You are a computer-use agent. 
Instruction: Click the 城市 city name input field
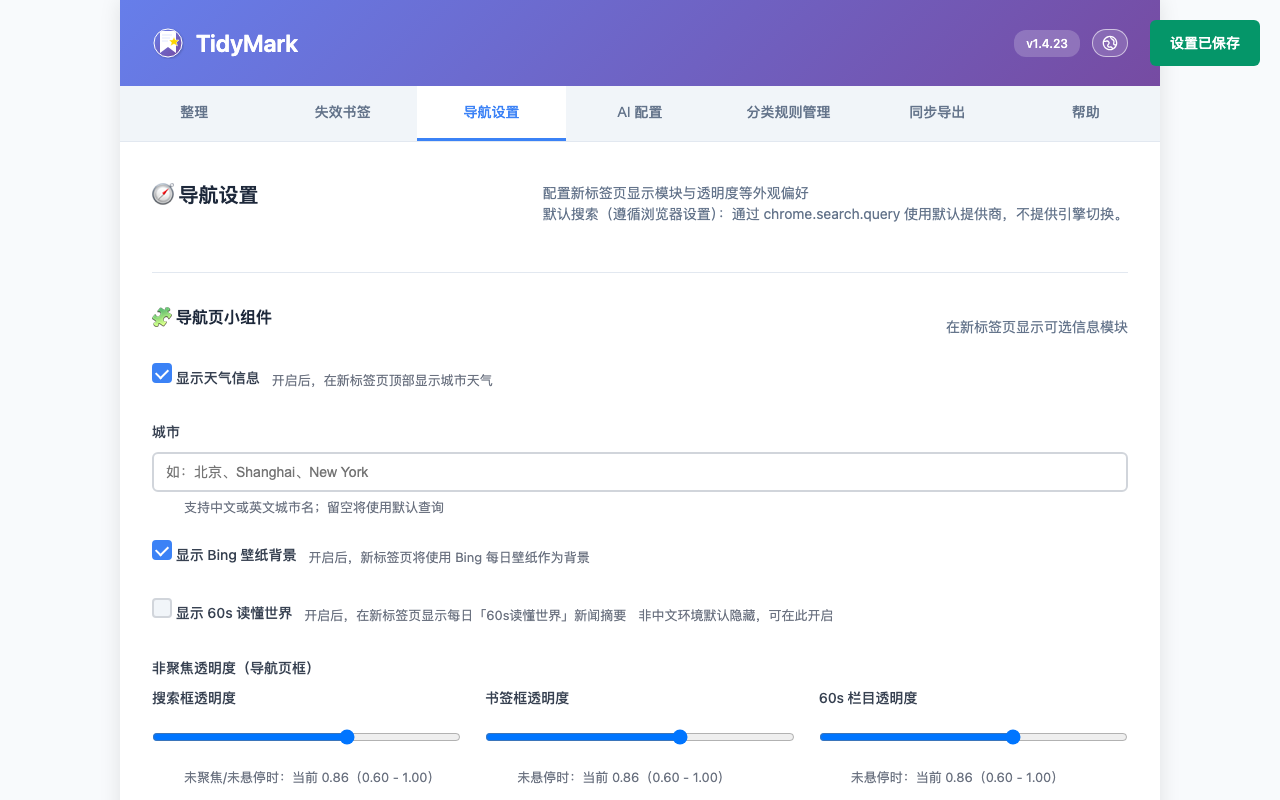tap(640, 472)
